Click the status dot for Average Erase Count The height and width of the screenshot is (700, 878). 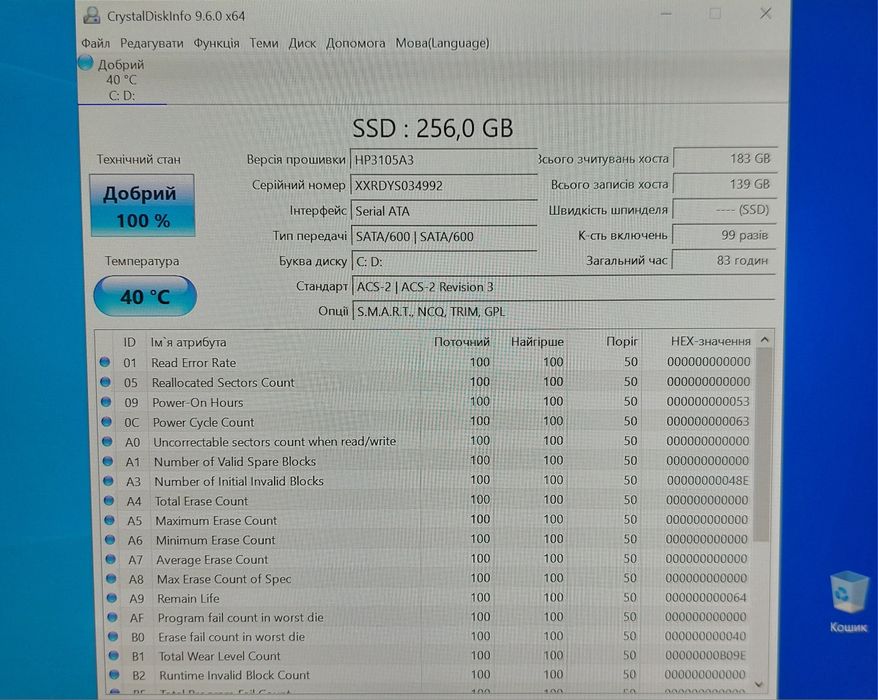click(110, 559)
